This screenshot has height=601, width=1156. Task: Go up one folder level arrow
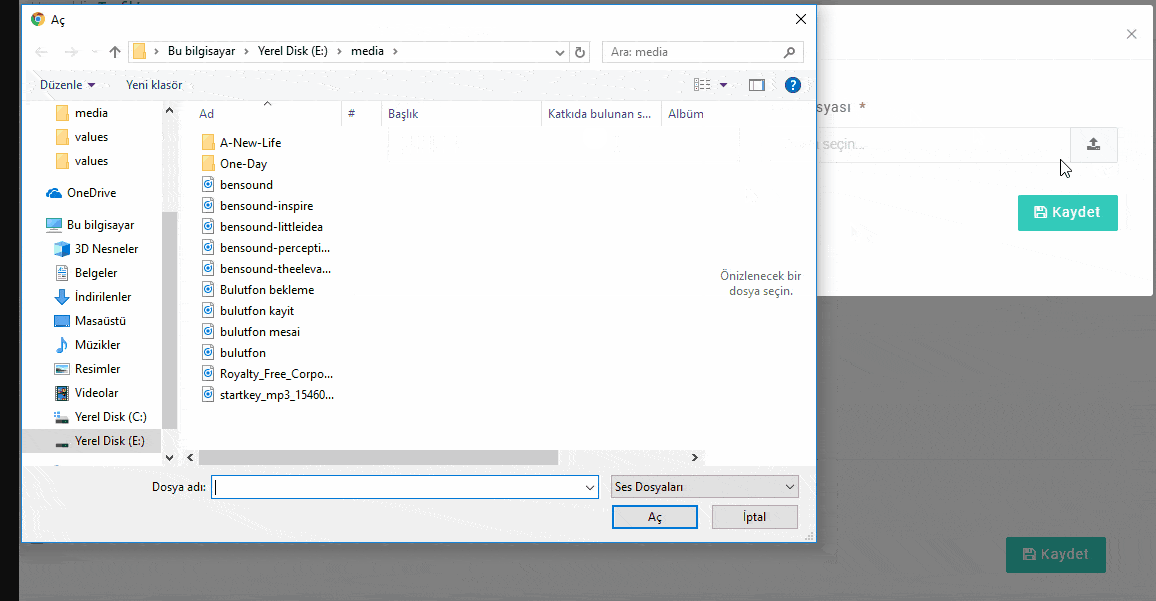(114, 52)
